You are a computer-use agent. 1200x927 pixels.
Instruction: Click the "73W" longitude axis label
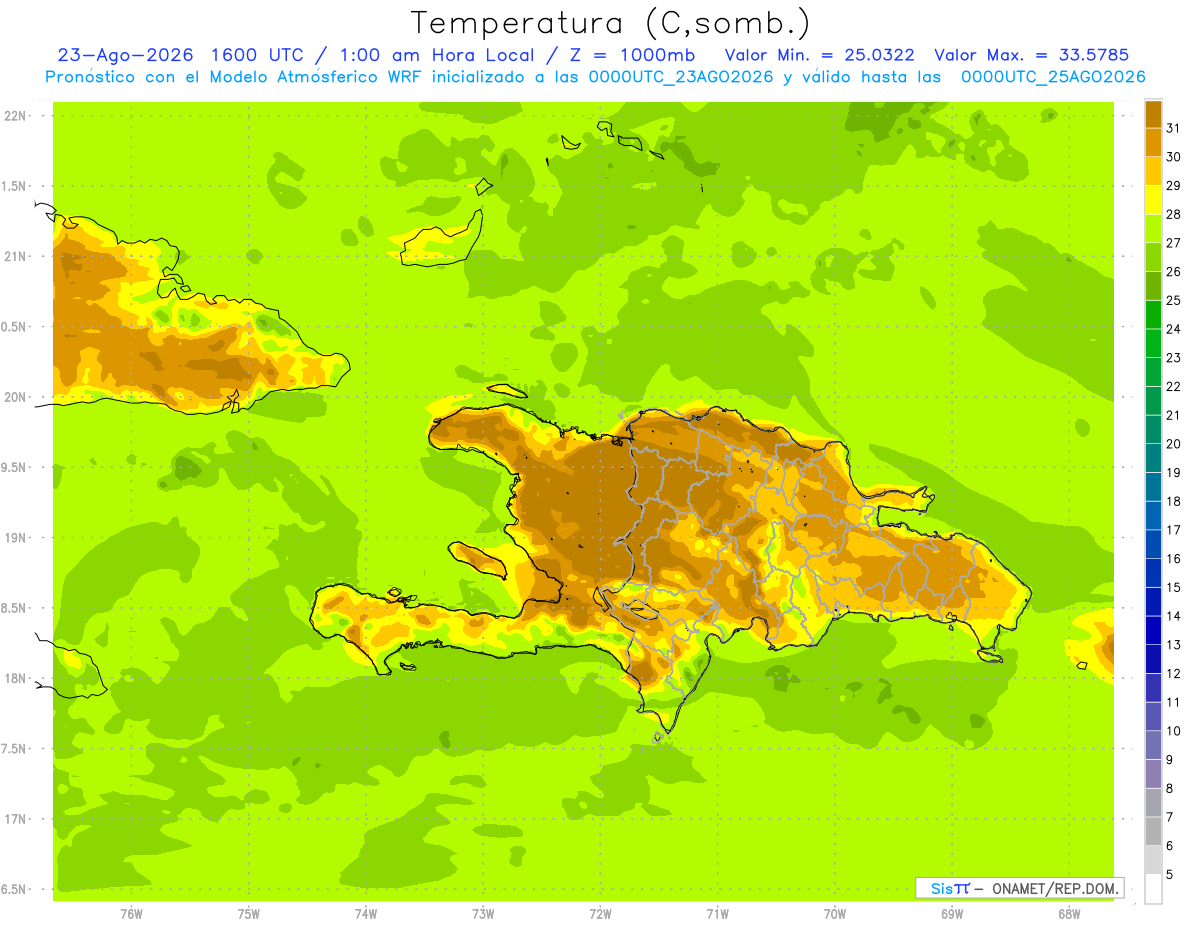tap(483, 914)
